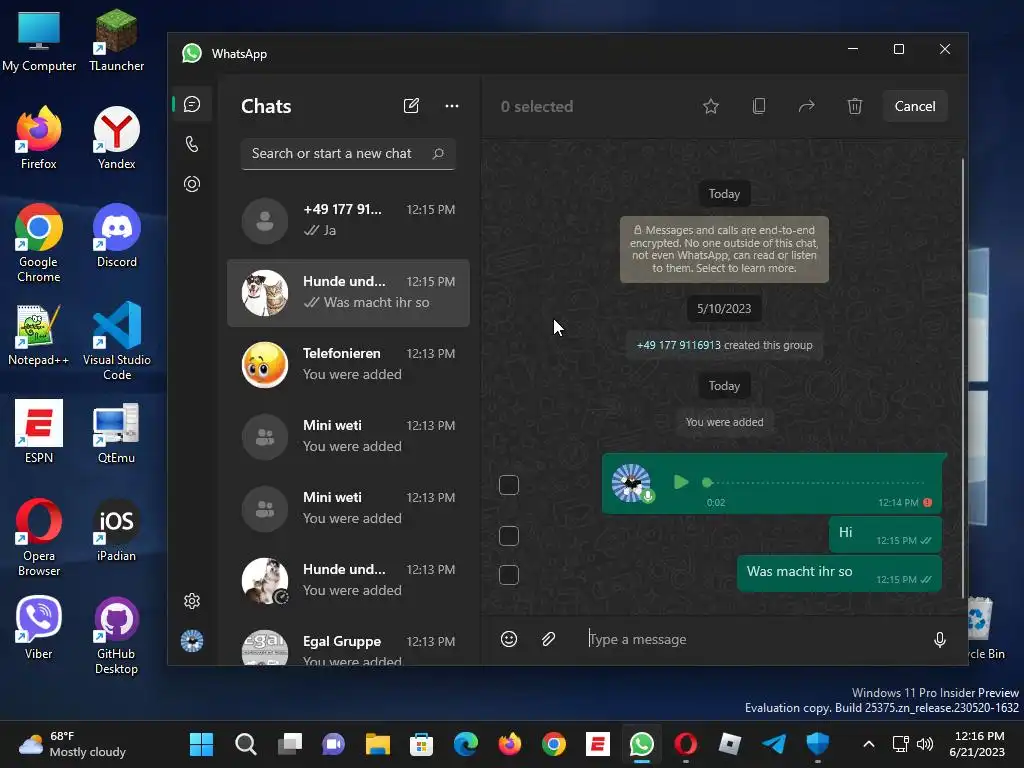The height and width of the screenshot is (768, 1024).
Task: Open Yandex desktop shortcut
Action: [x=116, y=138]
